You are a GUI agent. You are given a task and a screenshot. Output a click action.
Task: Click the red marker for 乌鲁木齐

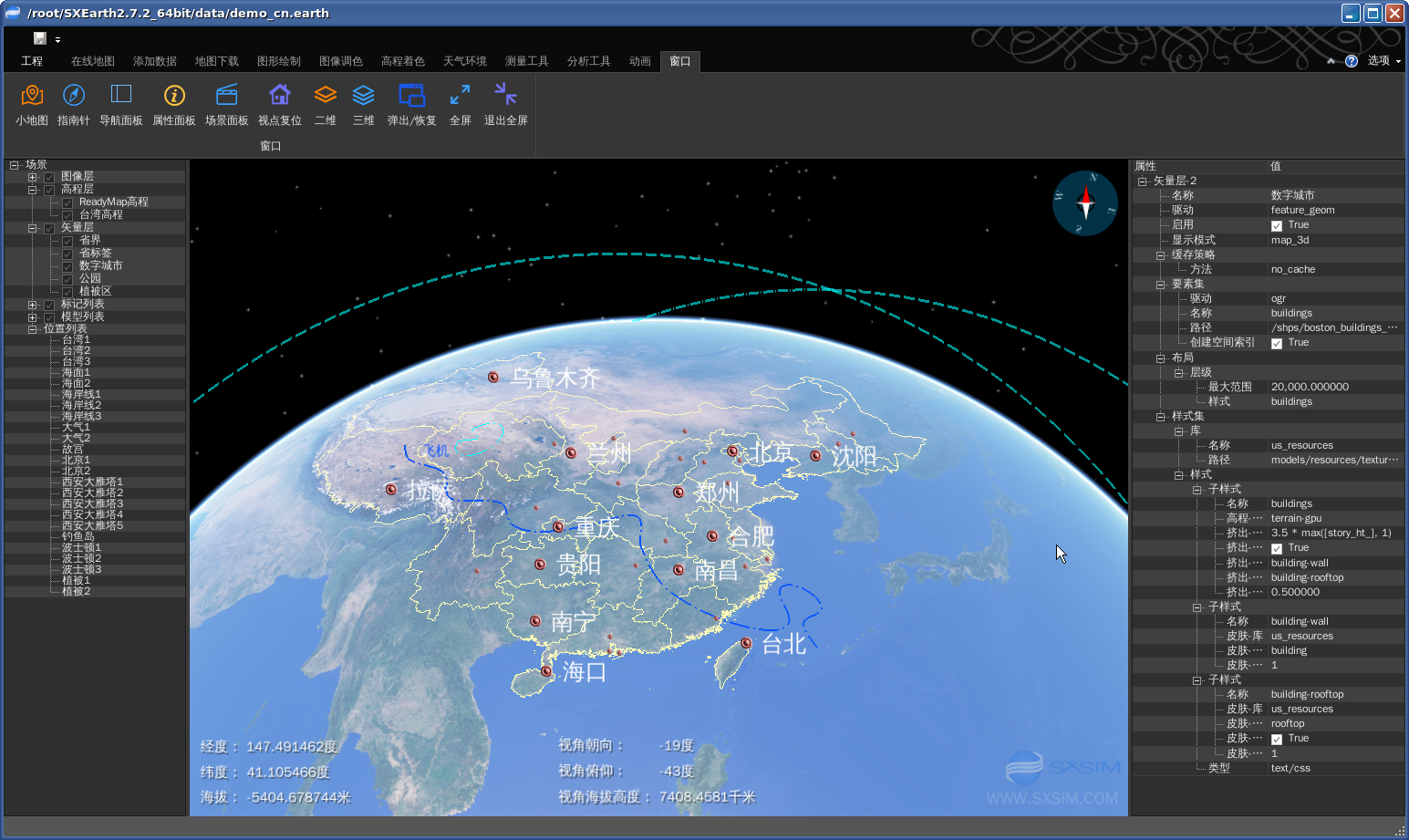(x=493, y=377)
